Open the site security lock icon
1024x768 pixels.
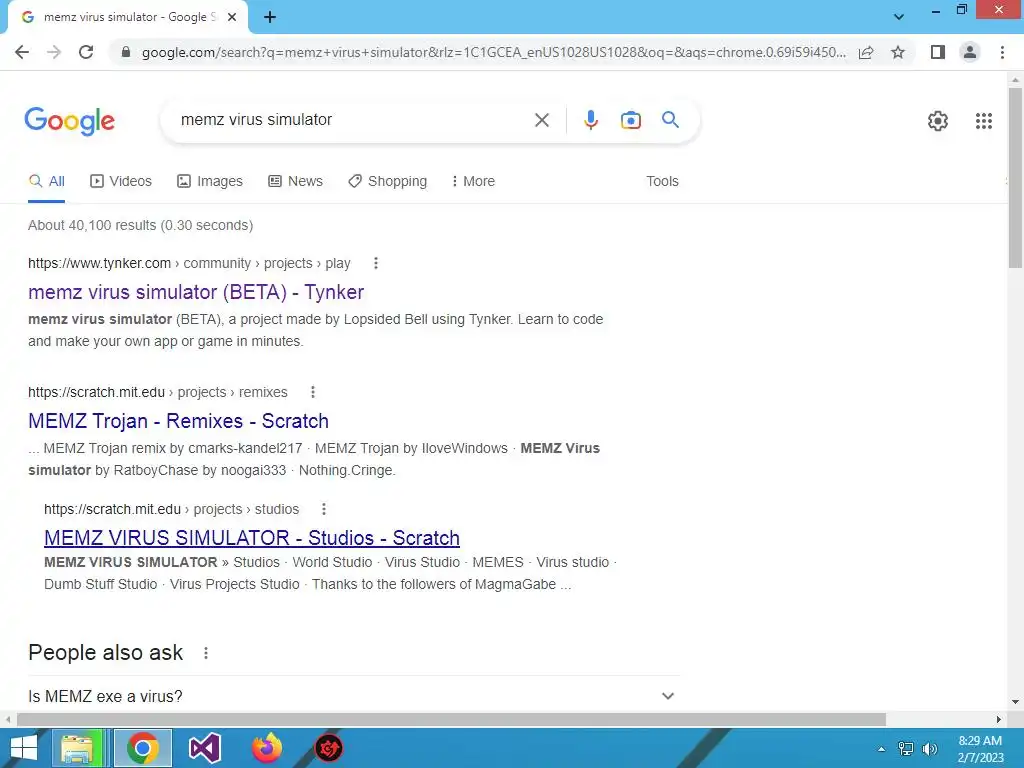(x=126, y=52)
